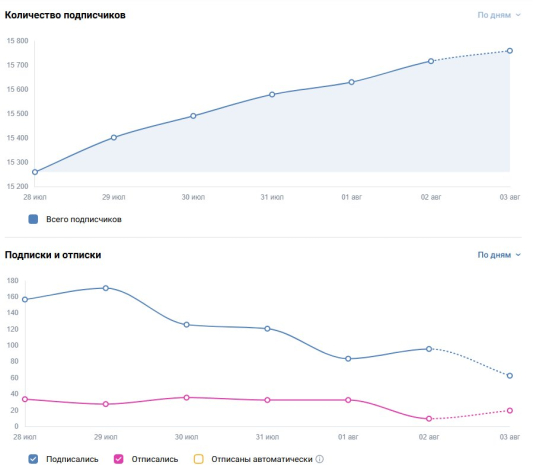Click chevron arrow next to top По дням

pos(518,15)
